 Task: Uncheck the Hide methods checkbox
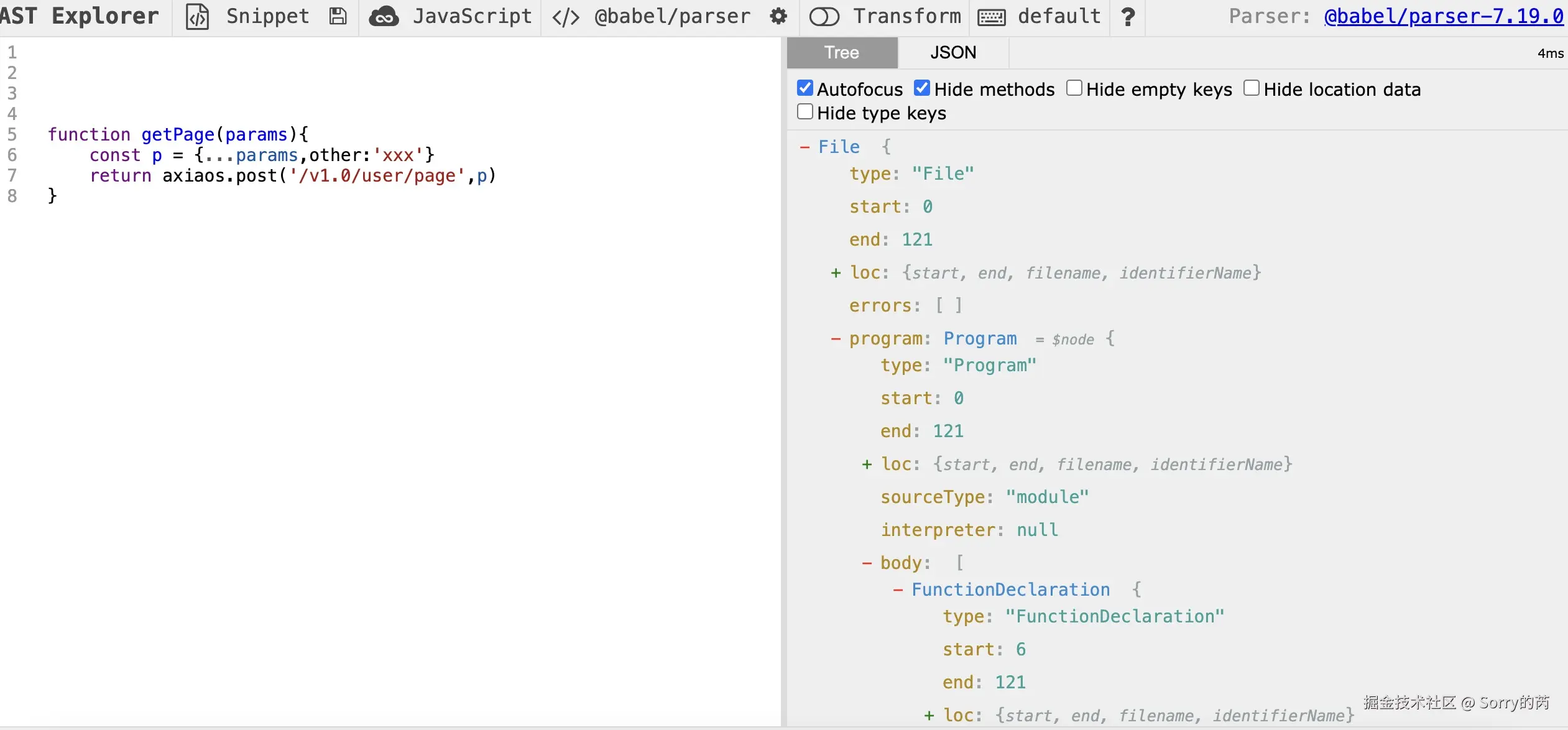coord(922,88)
